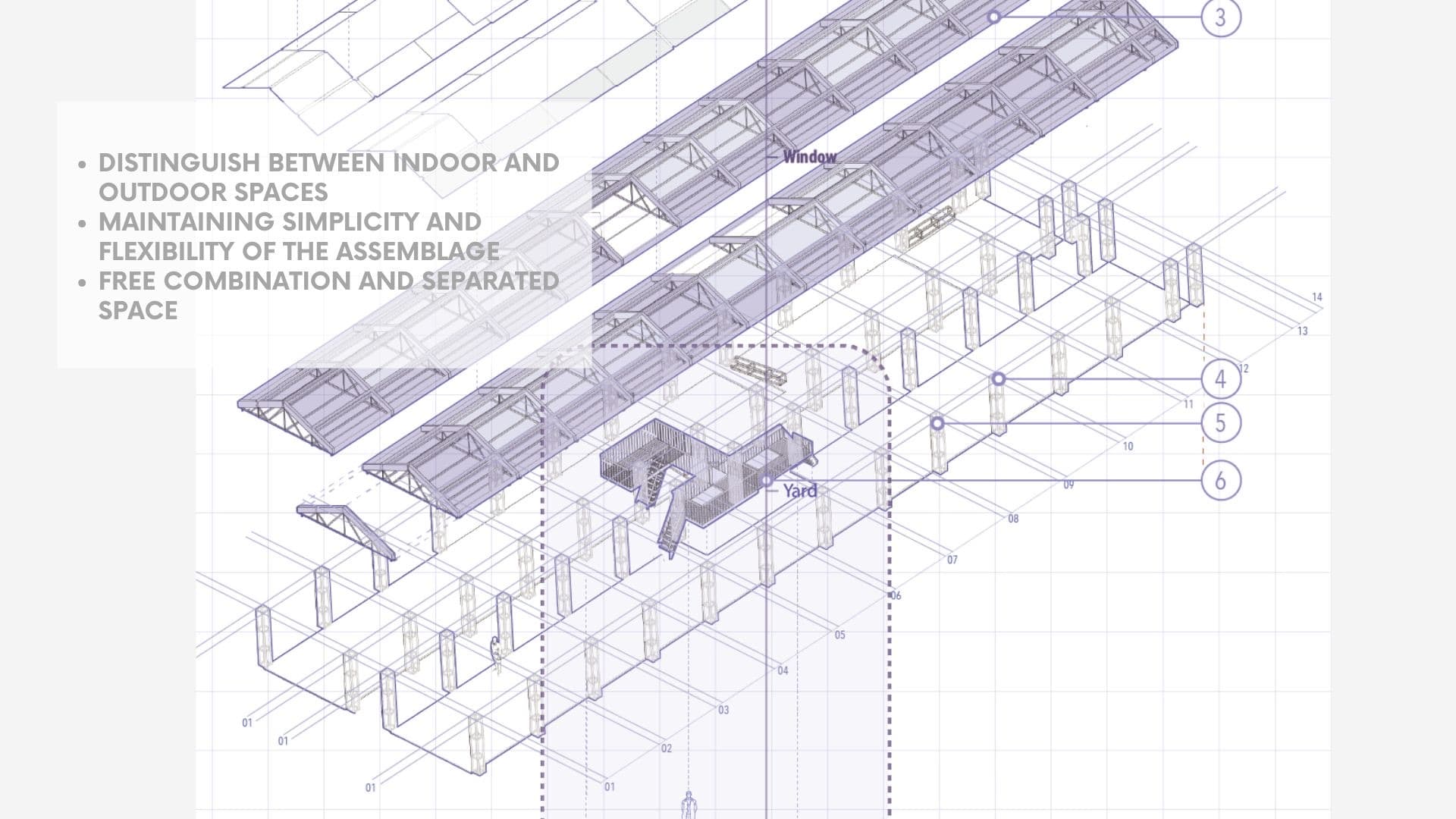Viewport: 1456px width, 819px height.
Task: Click grid axis label 10
Action: 1128,447
